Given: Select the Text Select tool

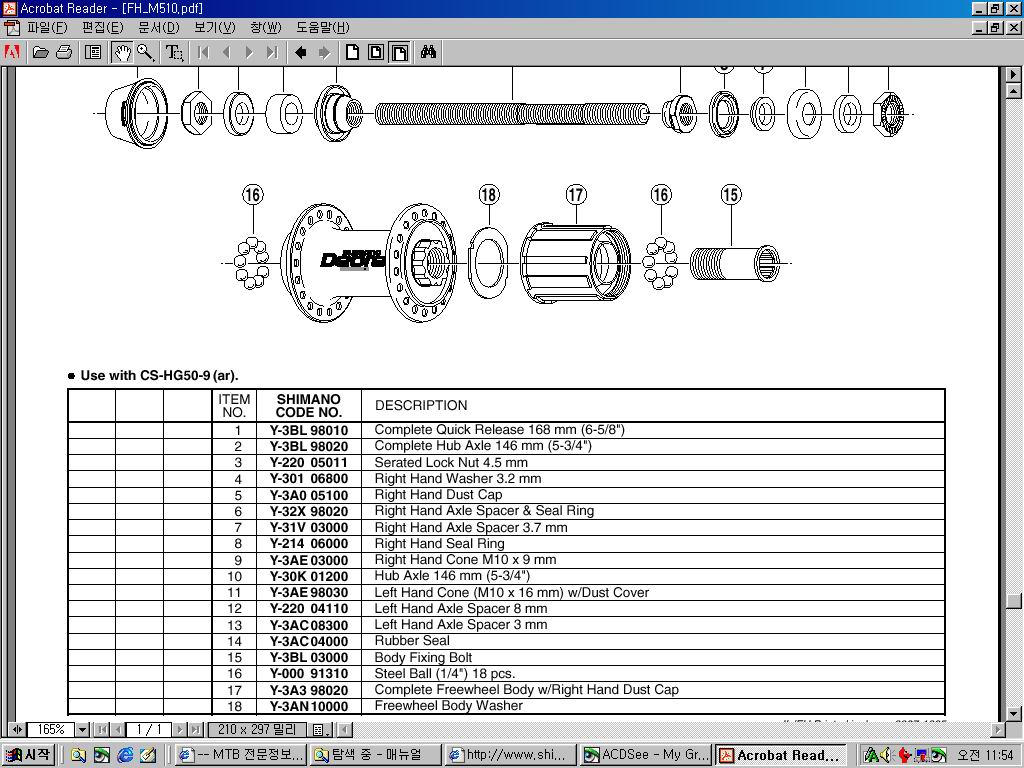Looking at the screenshot, I should pyautogui.click(x=174, y=52).
